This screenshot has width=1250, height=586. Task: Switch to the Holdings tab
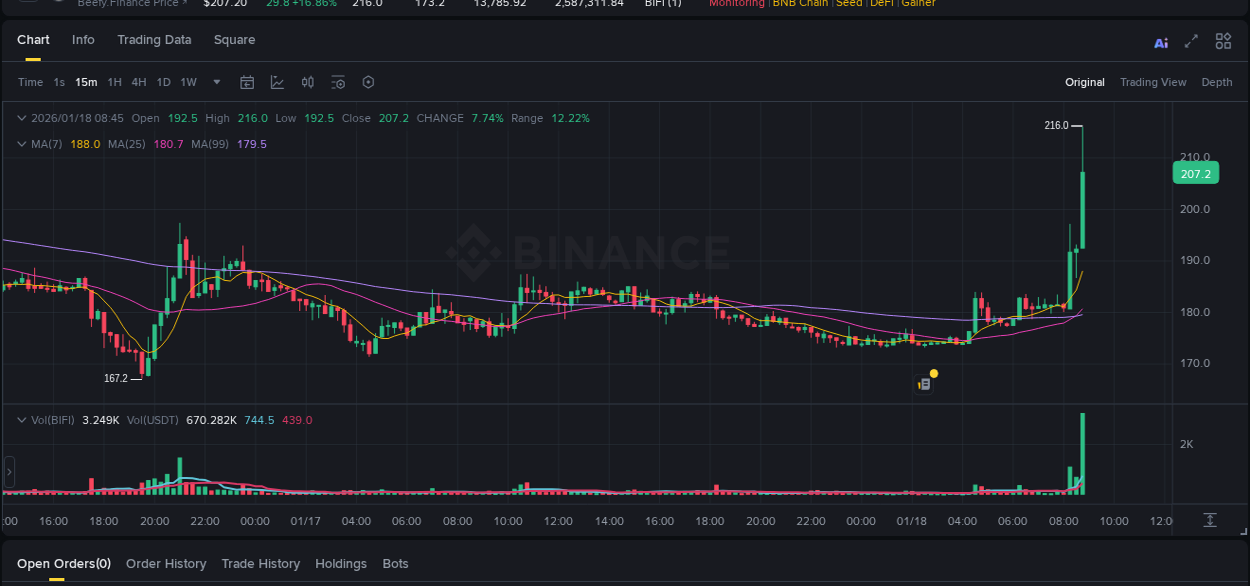(340, 563)
